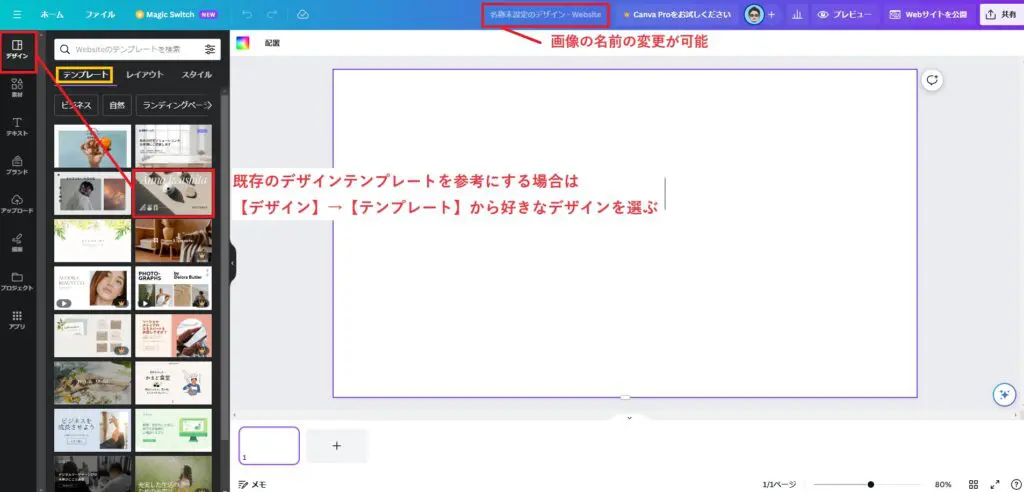Image resolution: width=1024 pixels, height=492 pixels.
Task: Select the ランディングページ category chip
Action: click(x=172, y=105)
